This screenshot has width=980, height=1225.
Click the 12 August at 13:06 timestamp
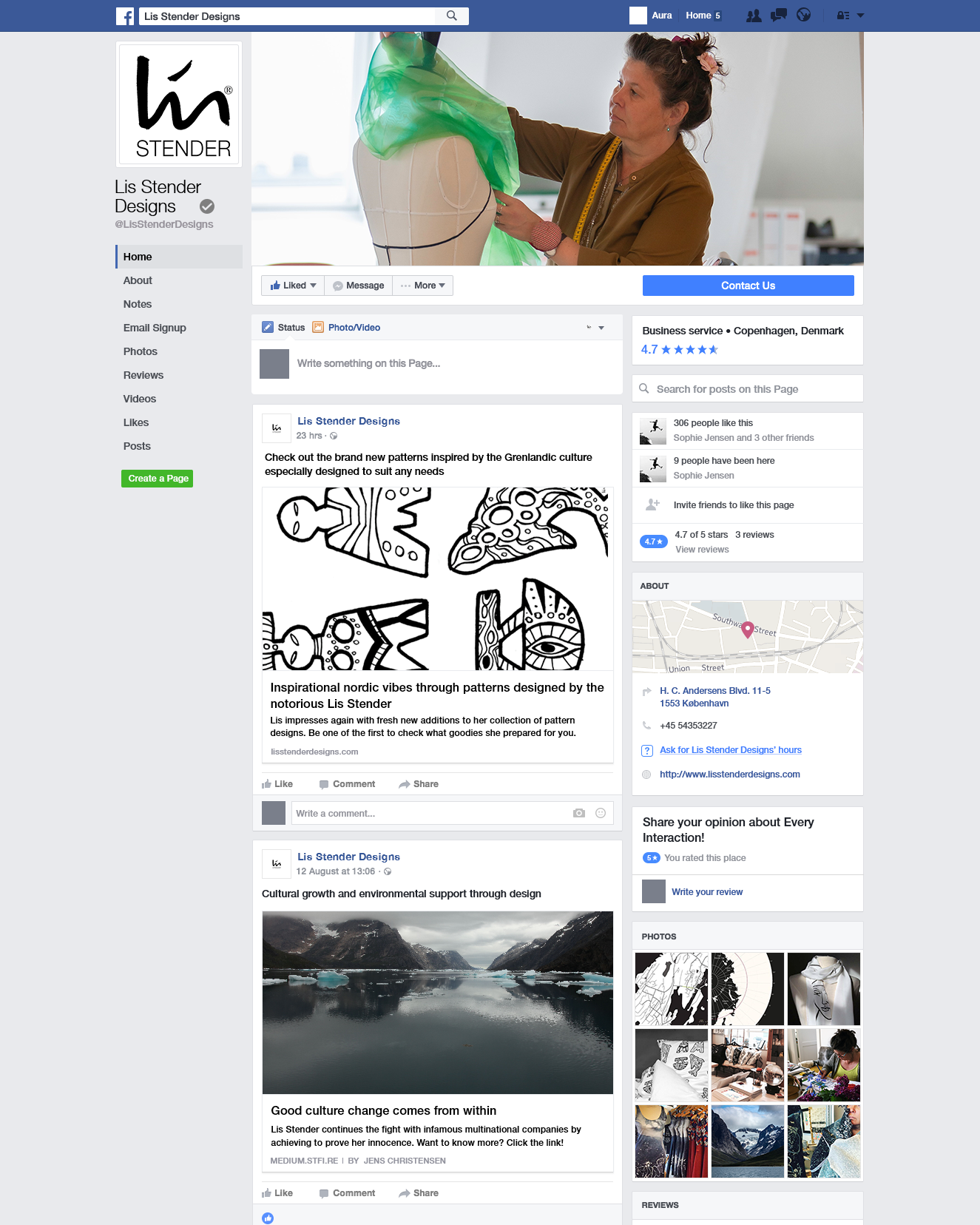coord(336,871)
